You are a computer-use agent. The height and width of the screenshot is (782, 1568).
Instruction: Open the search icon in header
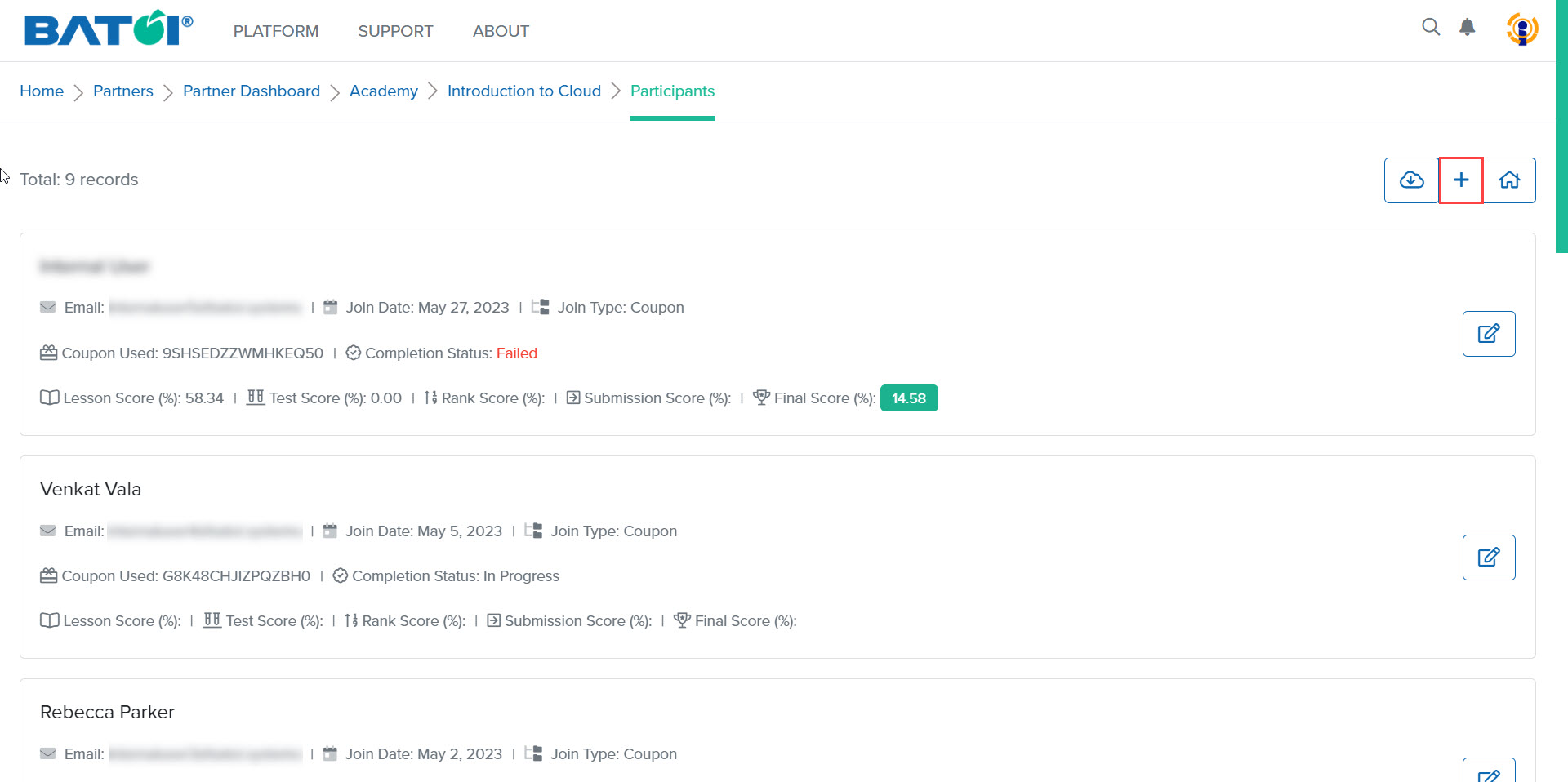point(1431,27)
